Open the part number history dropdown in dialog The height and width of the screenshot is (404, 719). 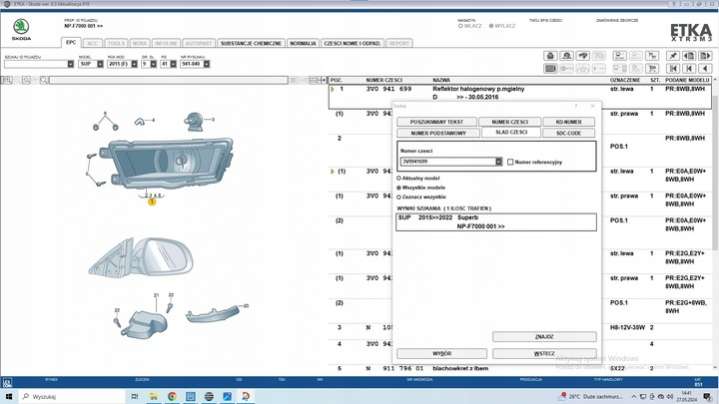[x=498, y=161]
